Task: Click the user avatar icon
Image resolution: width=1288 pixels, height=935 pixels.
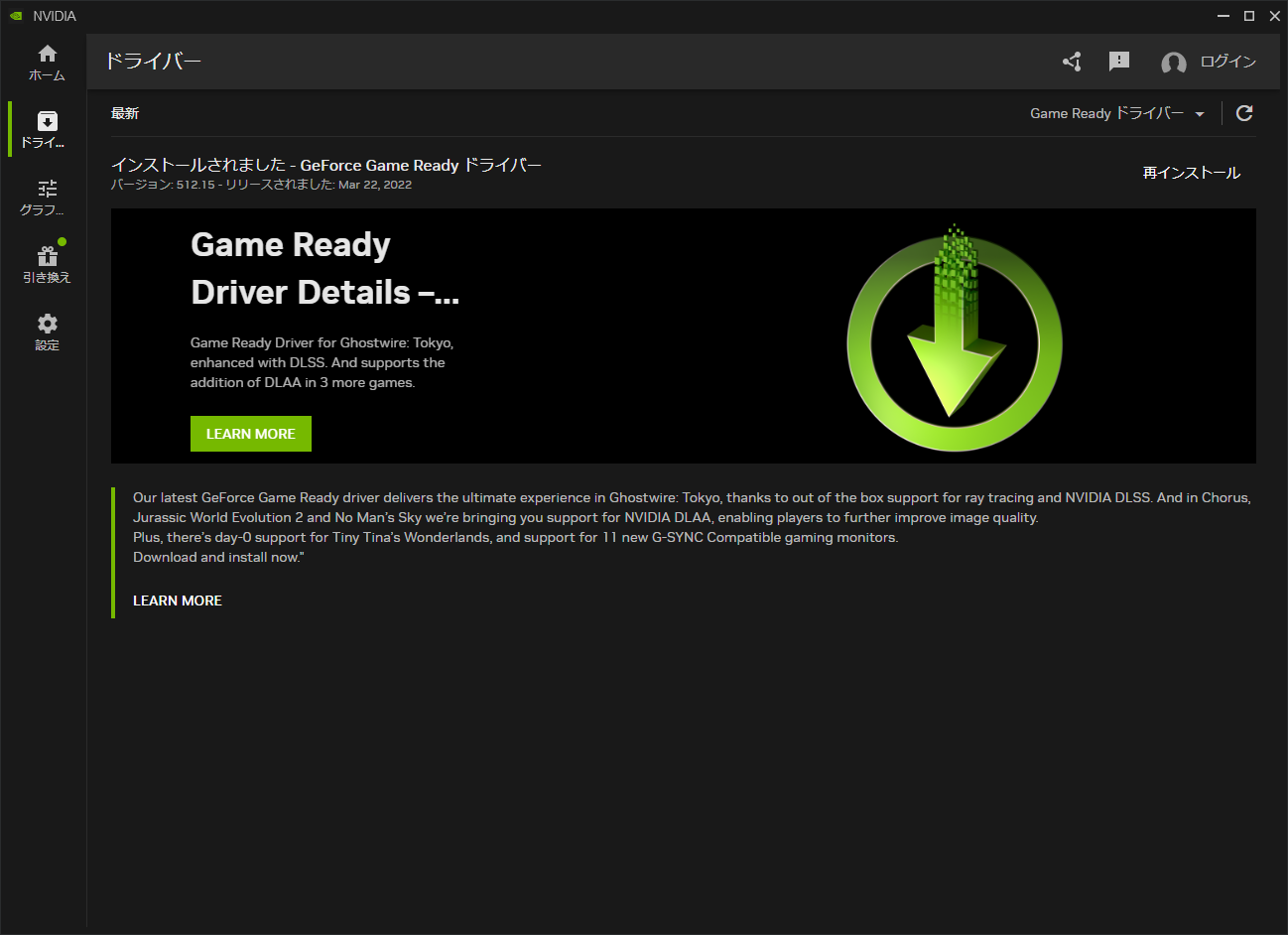Action: click(x=1174, y=63)
